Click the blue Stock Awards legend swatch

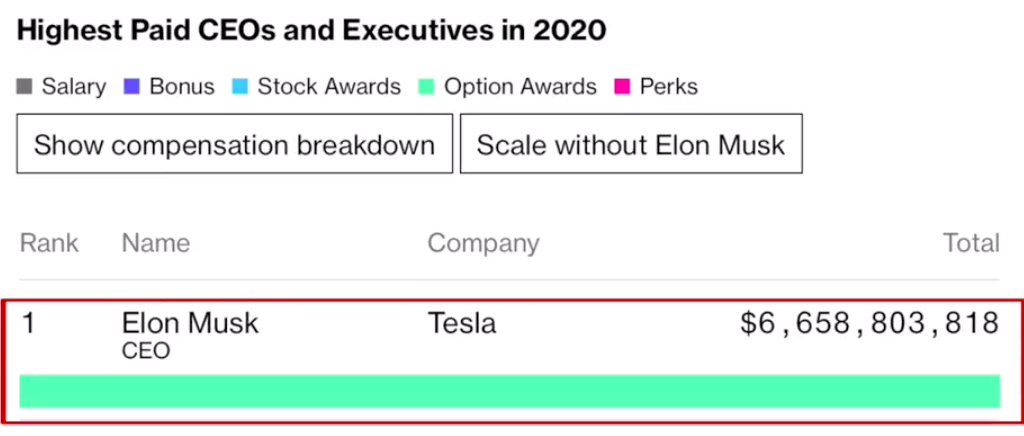[241, 87]
